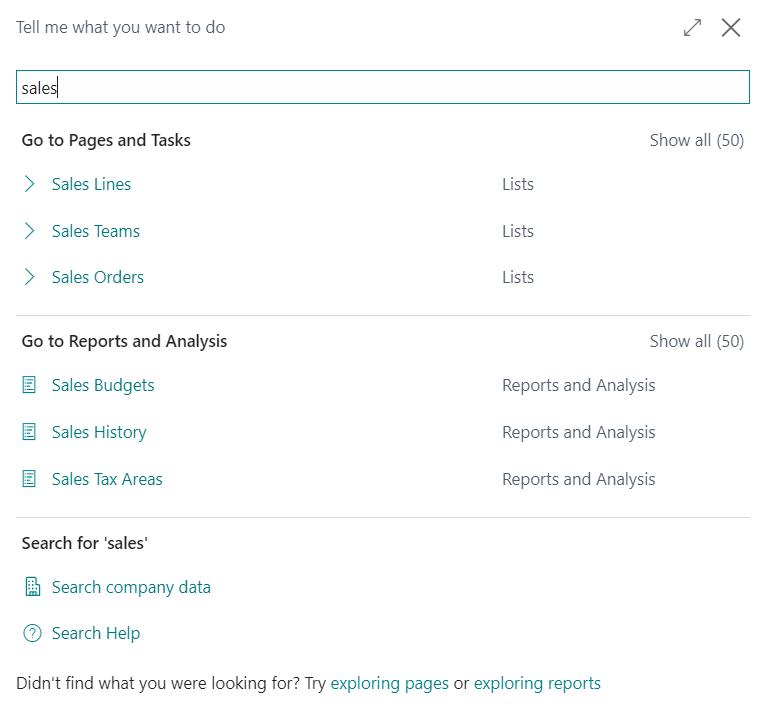Click inside the 'sales' search field
Image resolution: width=778 pixels, height=706 pixels.
pyautogui.click(x=383, y=87)
